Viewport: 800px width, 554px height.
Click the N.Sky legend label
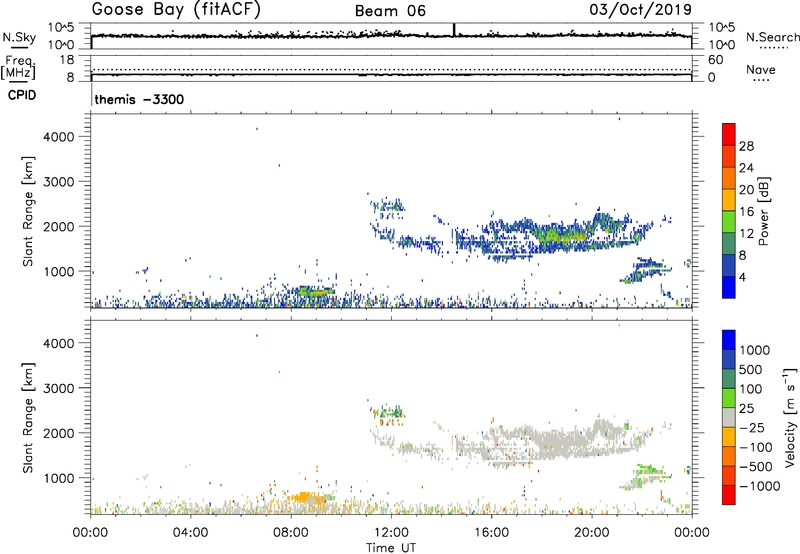click(19, 37)
